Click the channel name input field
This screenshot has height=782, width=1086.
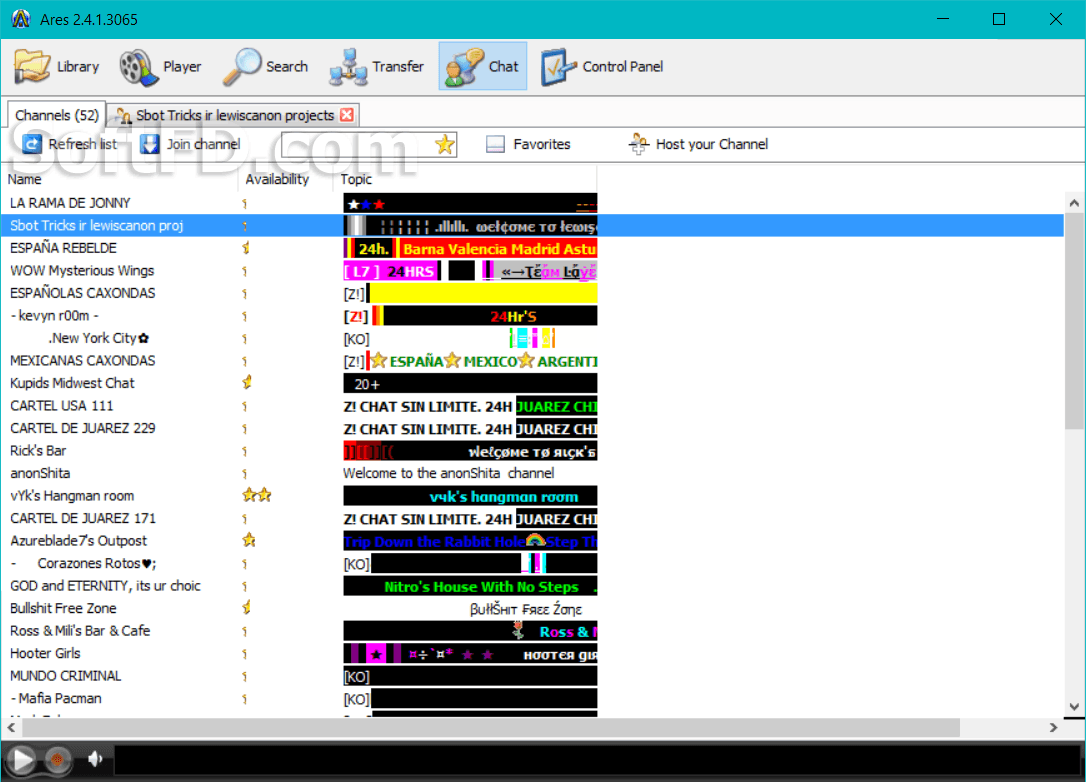click(358, 144)
